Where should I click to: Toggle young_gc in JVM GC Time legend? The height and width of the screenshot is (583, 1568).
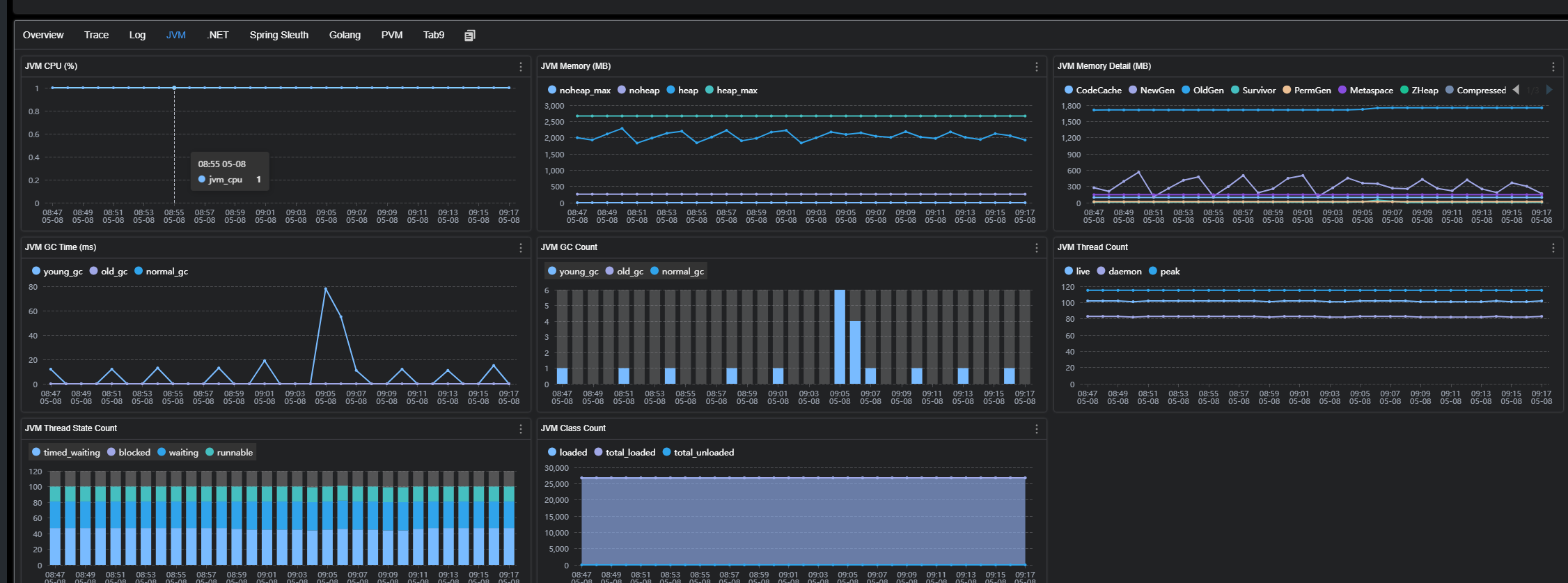(x=57, y=272)
